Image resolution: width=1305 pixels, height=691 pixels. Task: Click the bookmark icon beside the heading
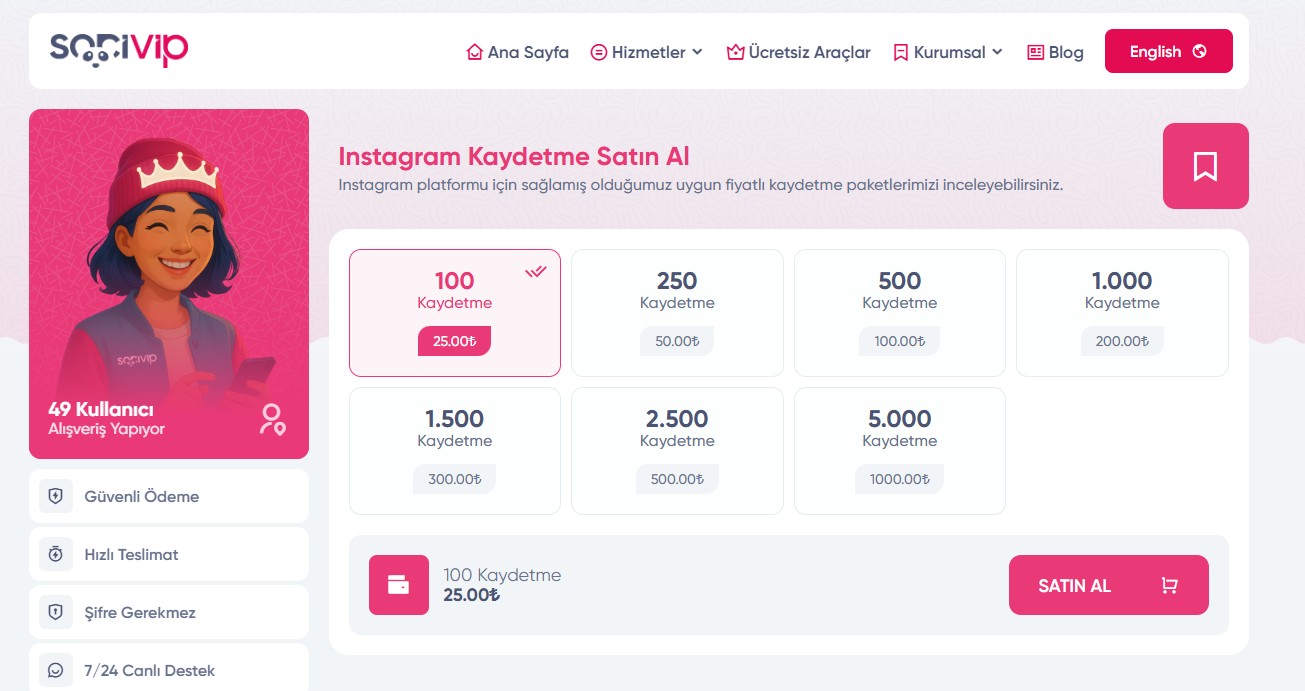coord(1205,166)
